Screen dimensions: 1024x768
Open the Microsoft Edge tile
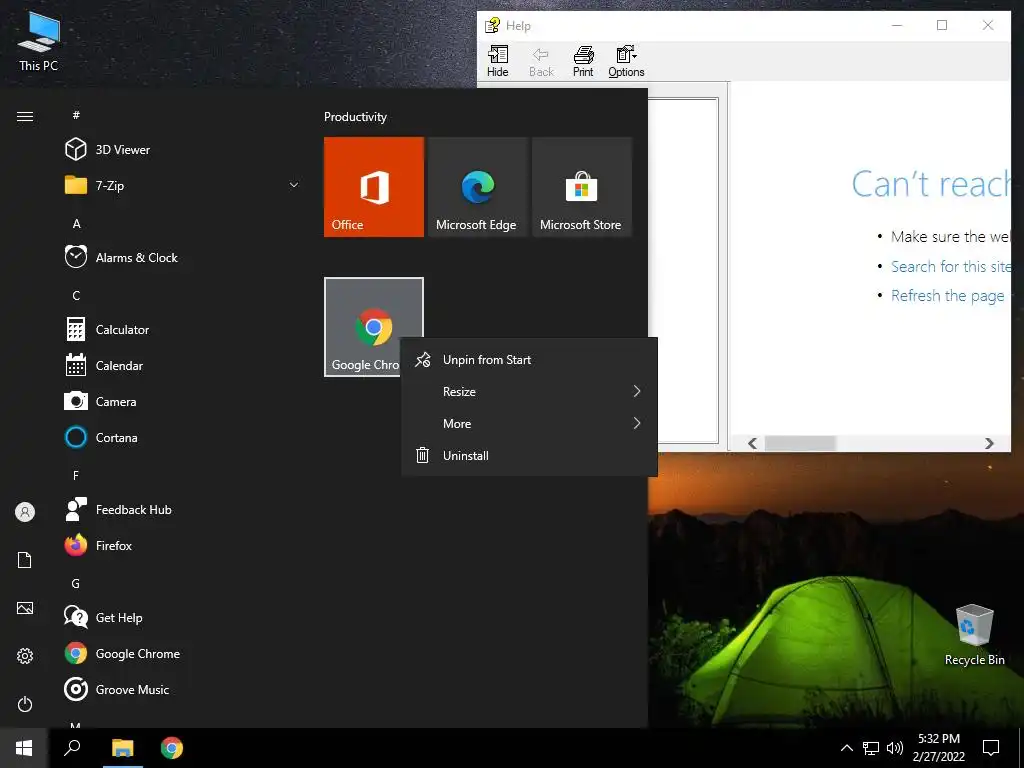477,187
